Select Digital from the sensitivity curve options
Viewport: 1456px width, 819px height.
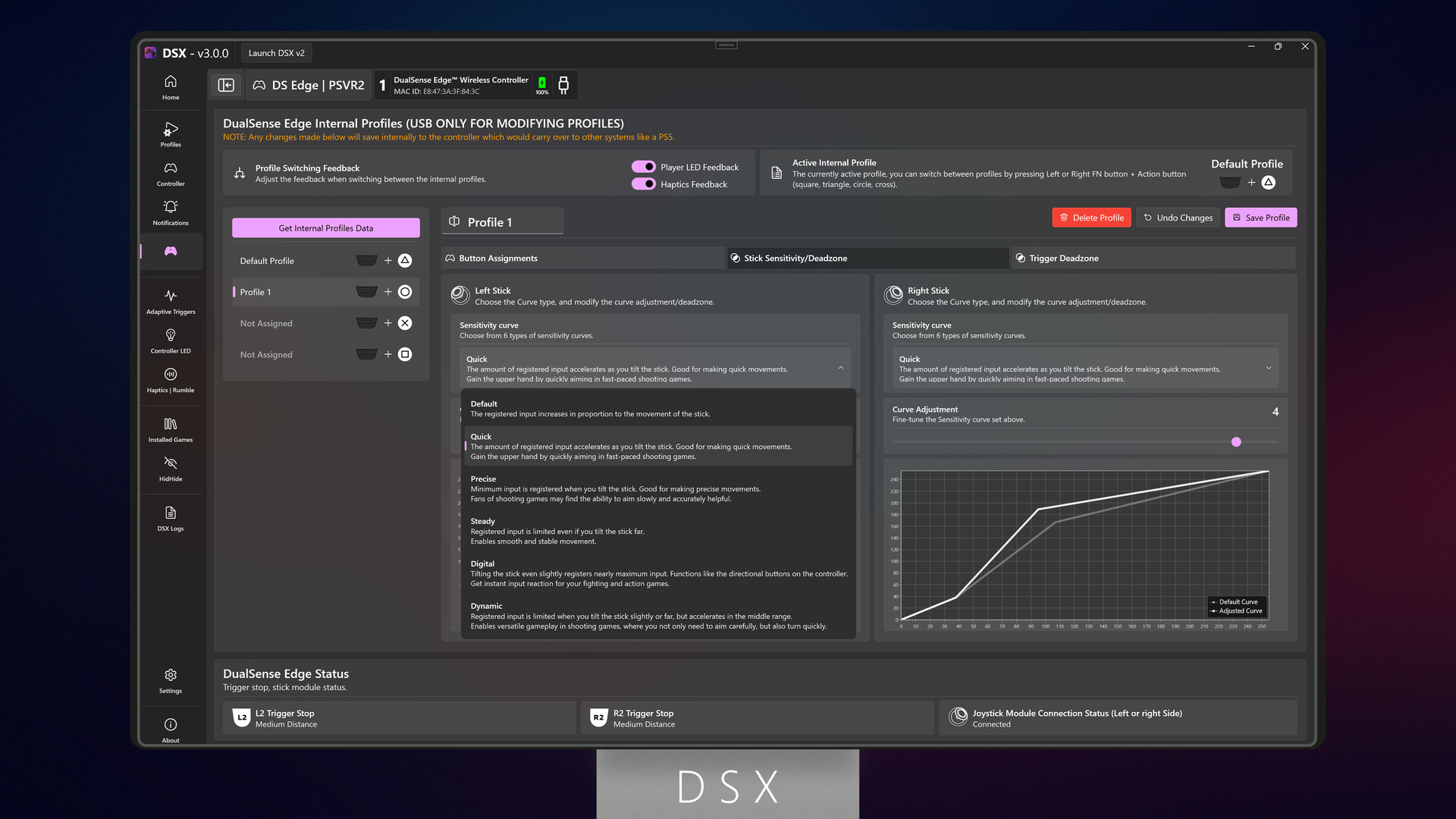(657, 573)
